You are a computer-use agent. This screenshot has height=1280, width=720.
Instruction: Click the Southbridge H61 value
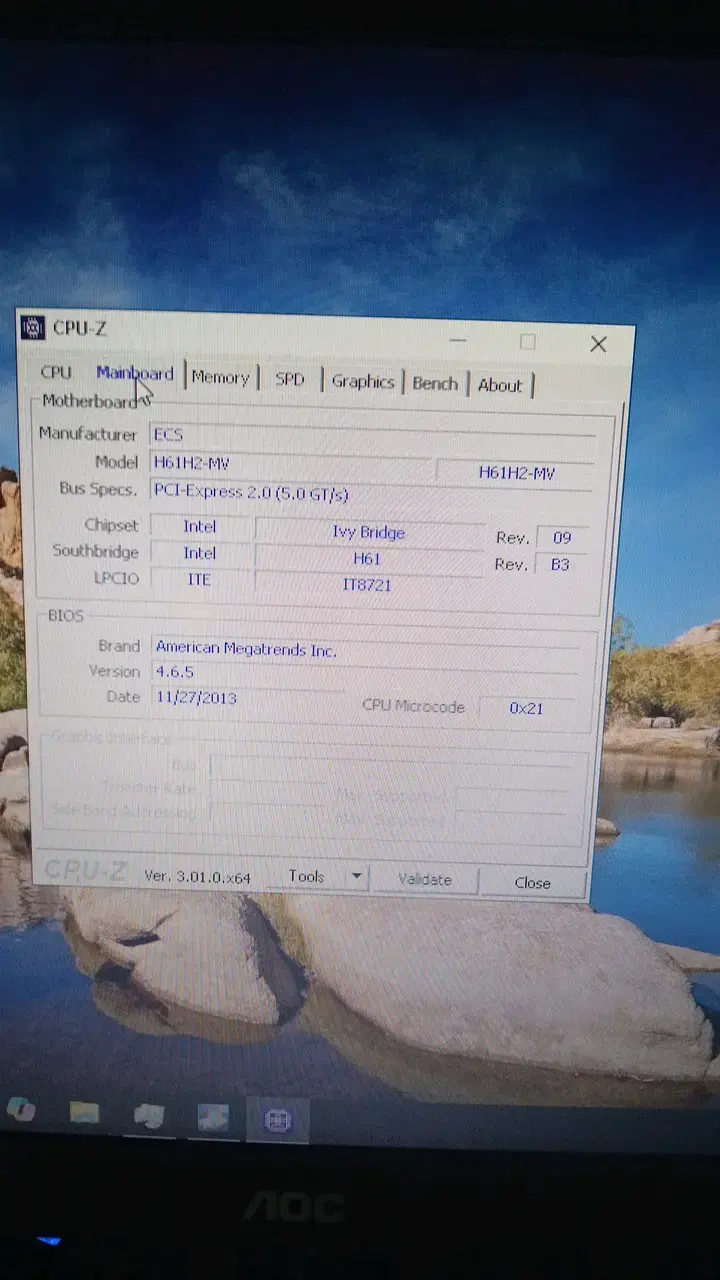pyautogui.click(x=368, y=558)
